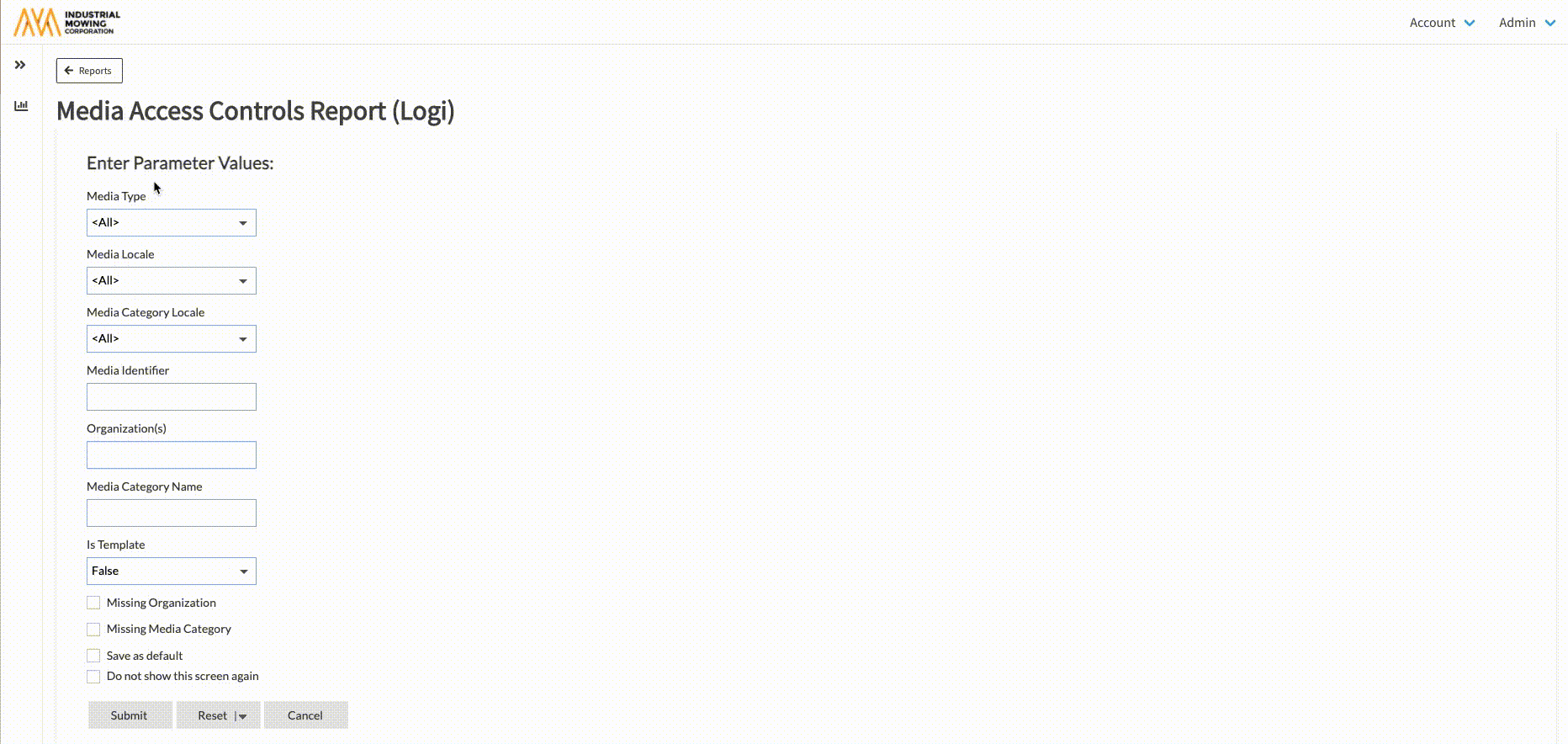Click the Reset button's dropdown arrow
This screenshot has width=1568, height=744.
[x=242, y=716]
